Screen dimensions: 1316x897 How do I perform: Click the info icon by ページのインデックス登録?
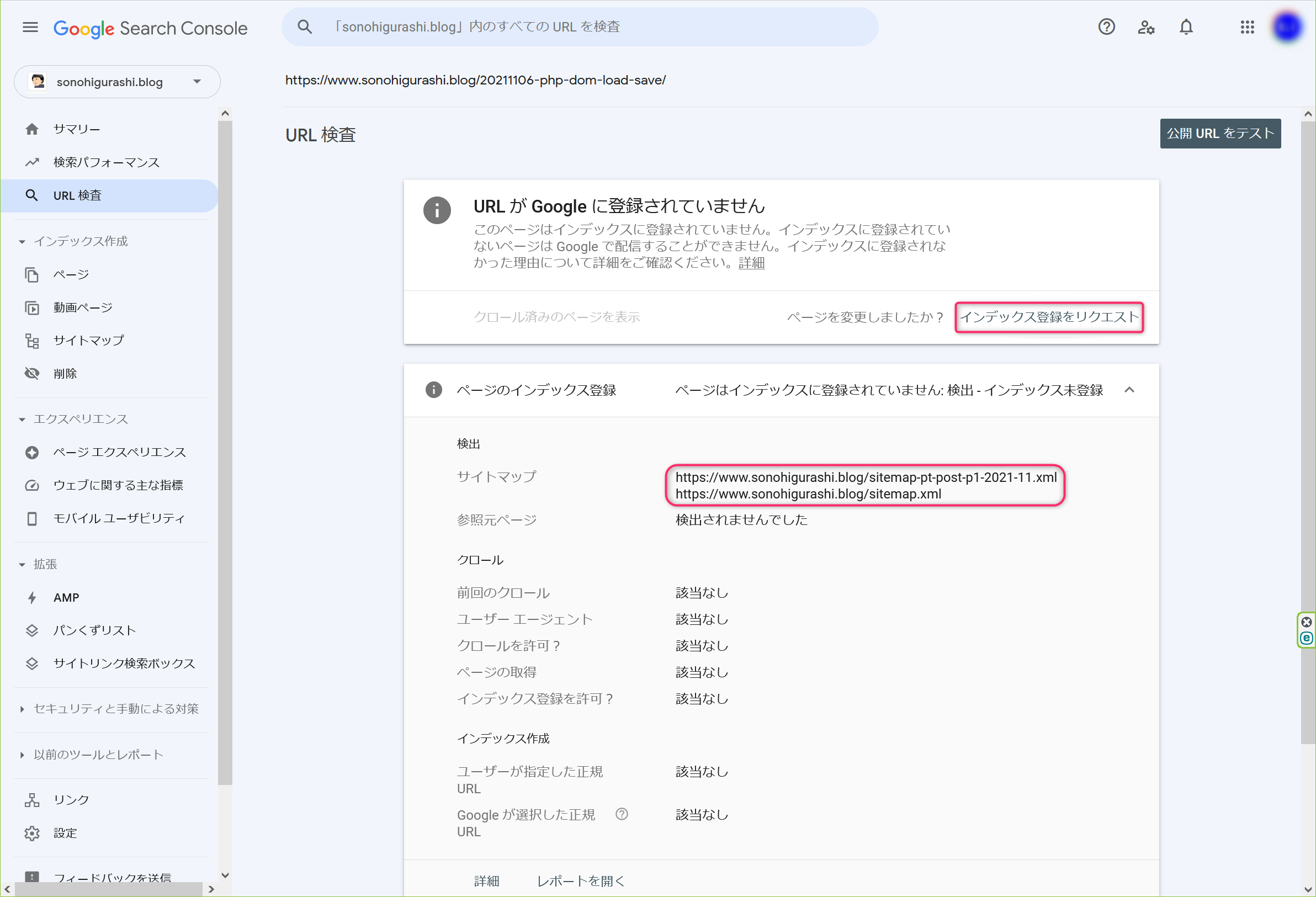(x=433, y=390)
